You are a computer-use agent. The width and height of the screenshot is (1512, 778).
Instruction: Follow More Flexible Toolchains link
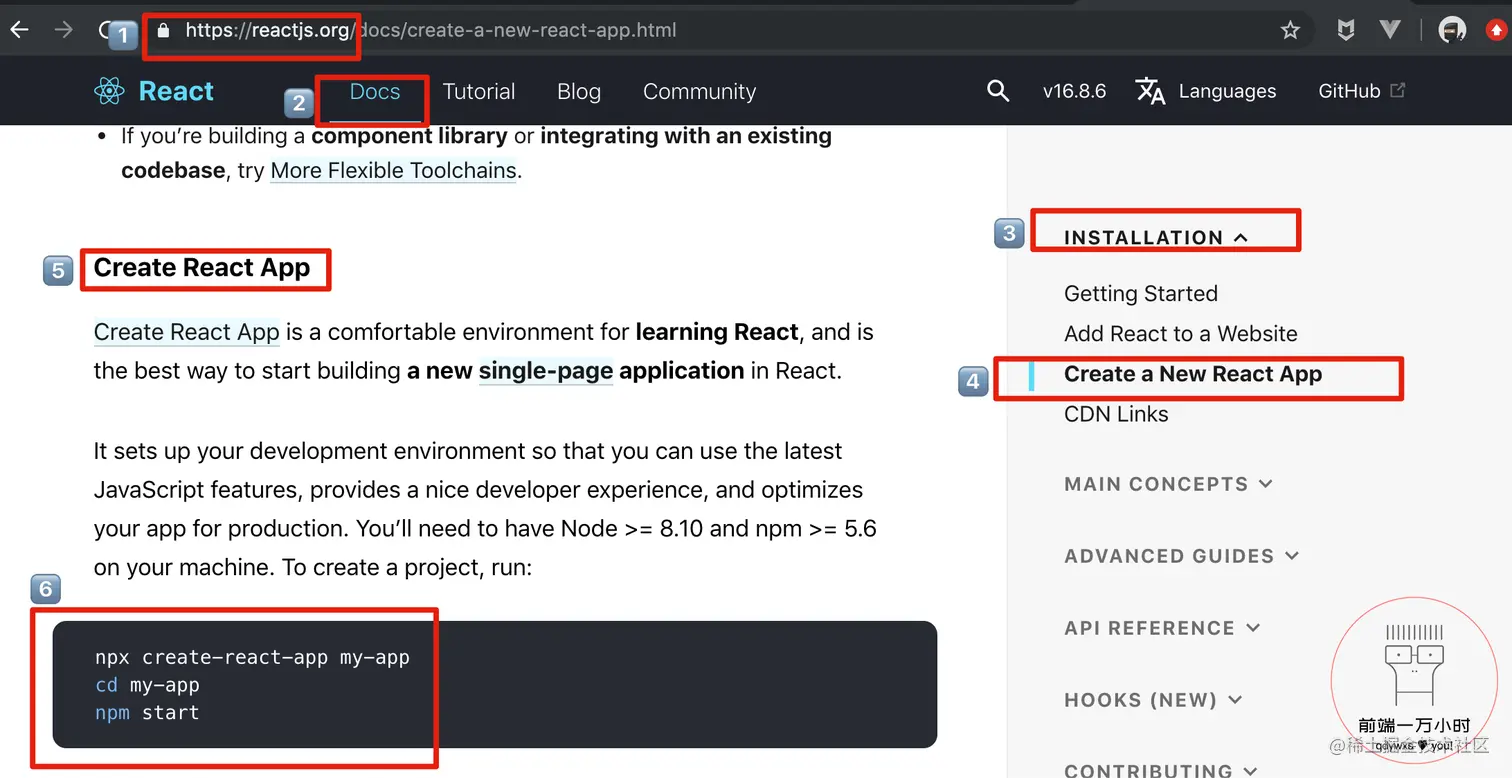(394, 170)
